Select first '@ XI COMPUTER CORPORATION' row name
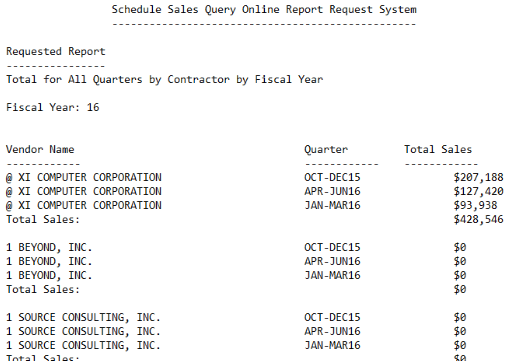 point(84,177)
